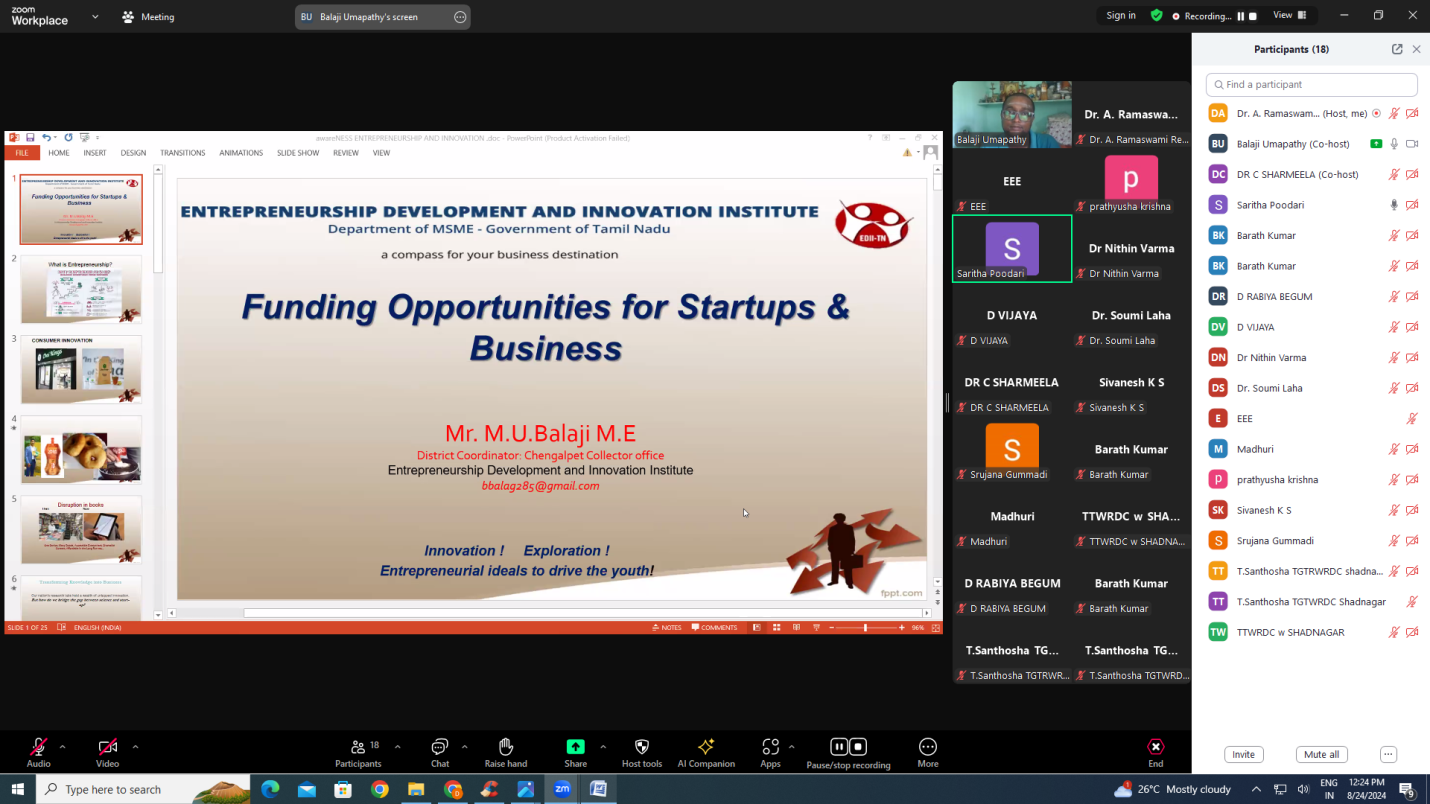
Task: Toggle D VIJAYA's muted mic in list
Action: click(x=1394, y=327)
